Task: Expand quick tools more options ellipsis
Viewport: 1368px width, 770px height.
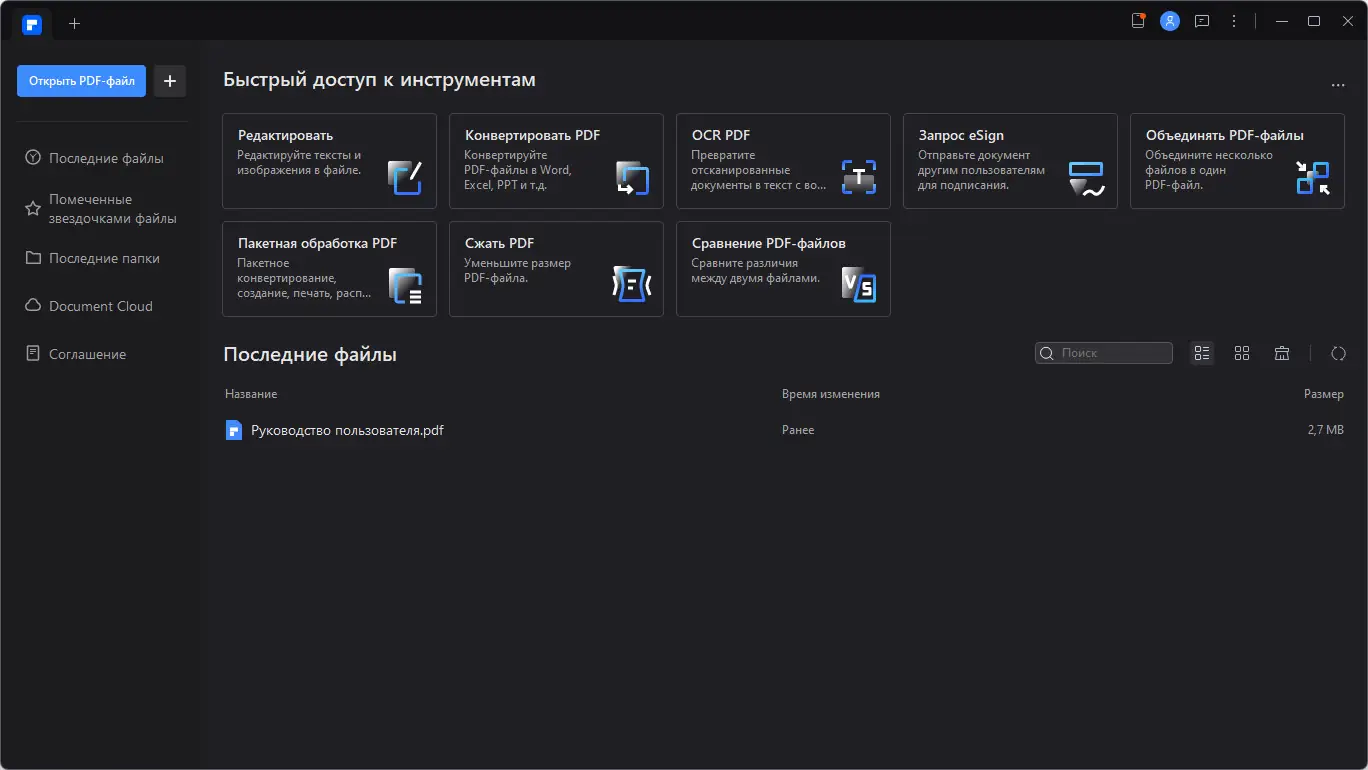Action: click(x=1338, y=85)
